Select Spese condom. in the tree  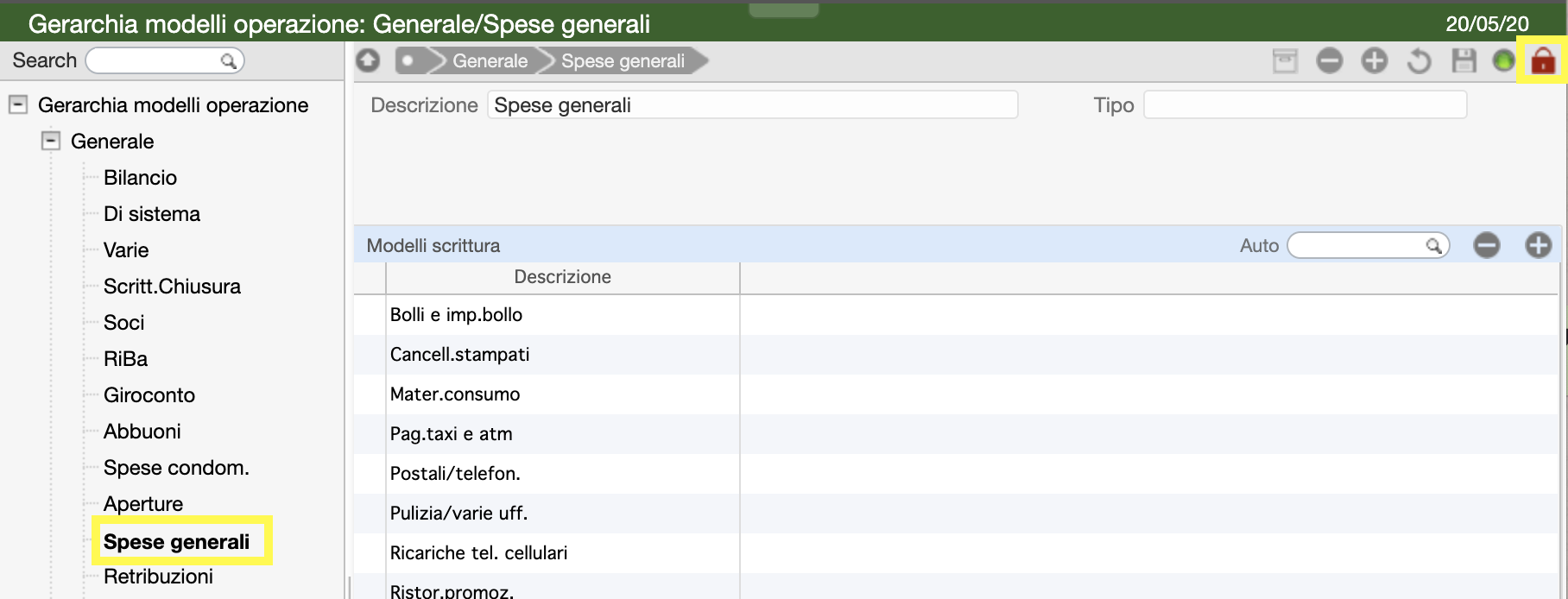(x=176, y=467)
